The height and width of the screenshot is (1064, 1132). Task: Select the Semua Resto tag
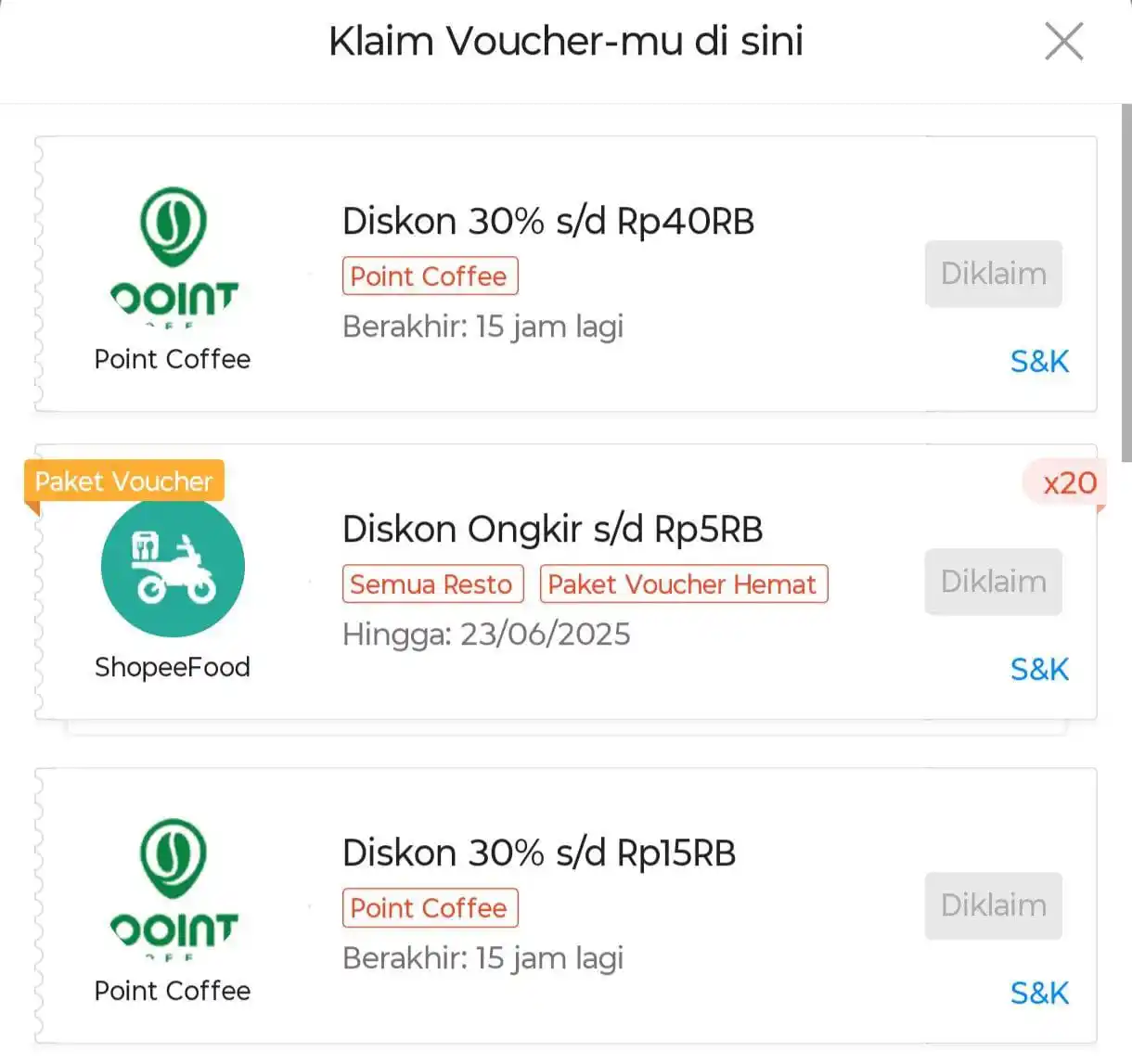coord(432,584)
